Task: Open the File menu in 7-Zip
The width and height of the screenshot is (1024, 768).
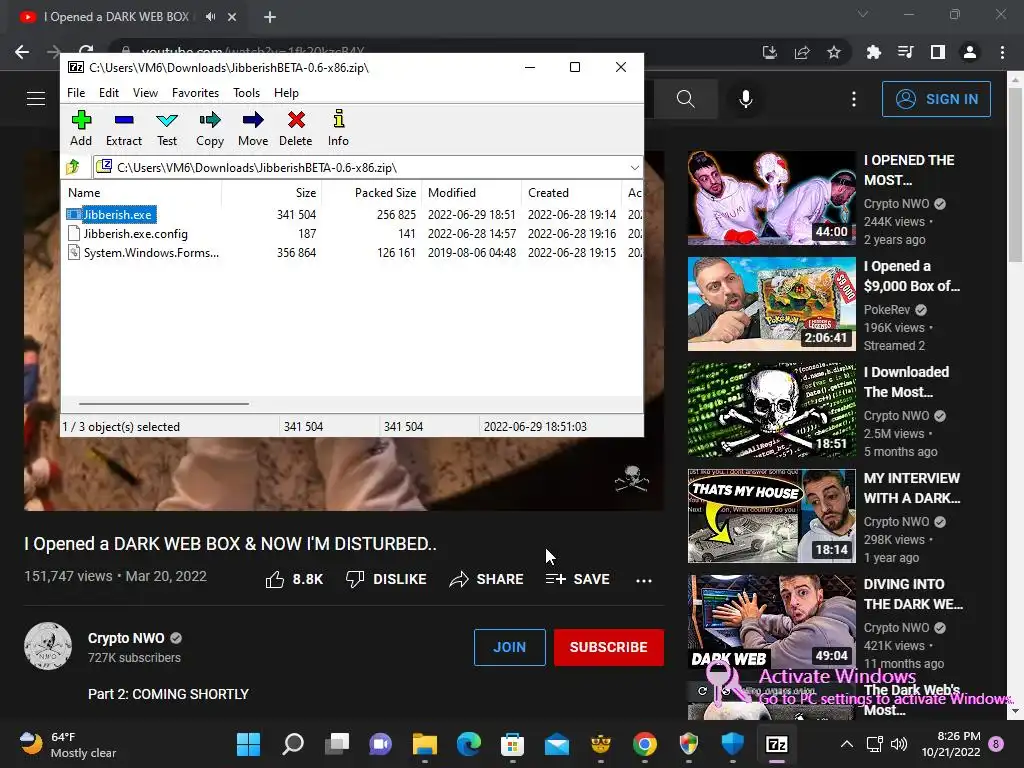Action: (76, 93)
